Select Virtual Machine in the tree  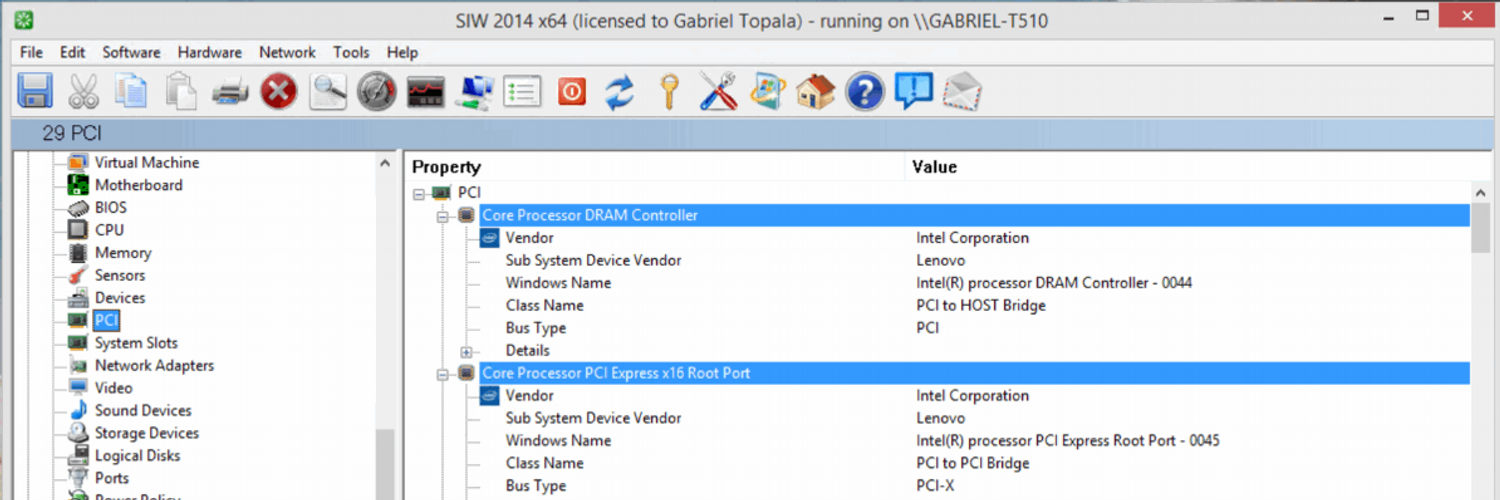[x=146, y=162]
